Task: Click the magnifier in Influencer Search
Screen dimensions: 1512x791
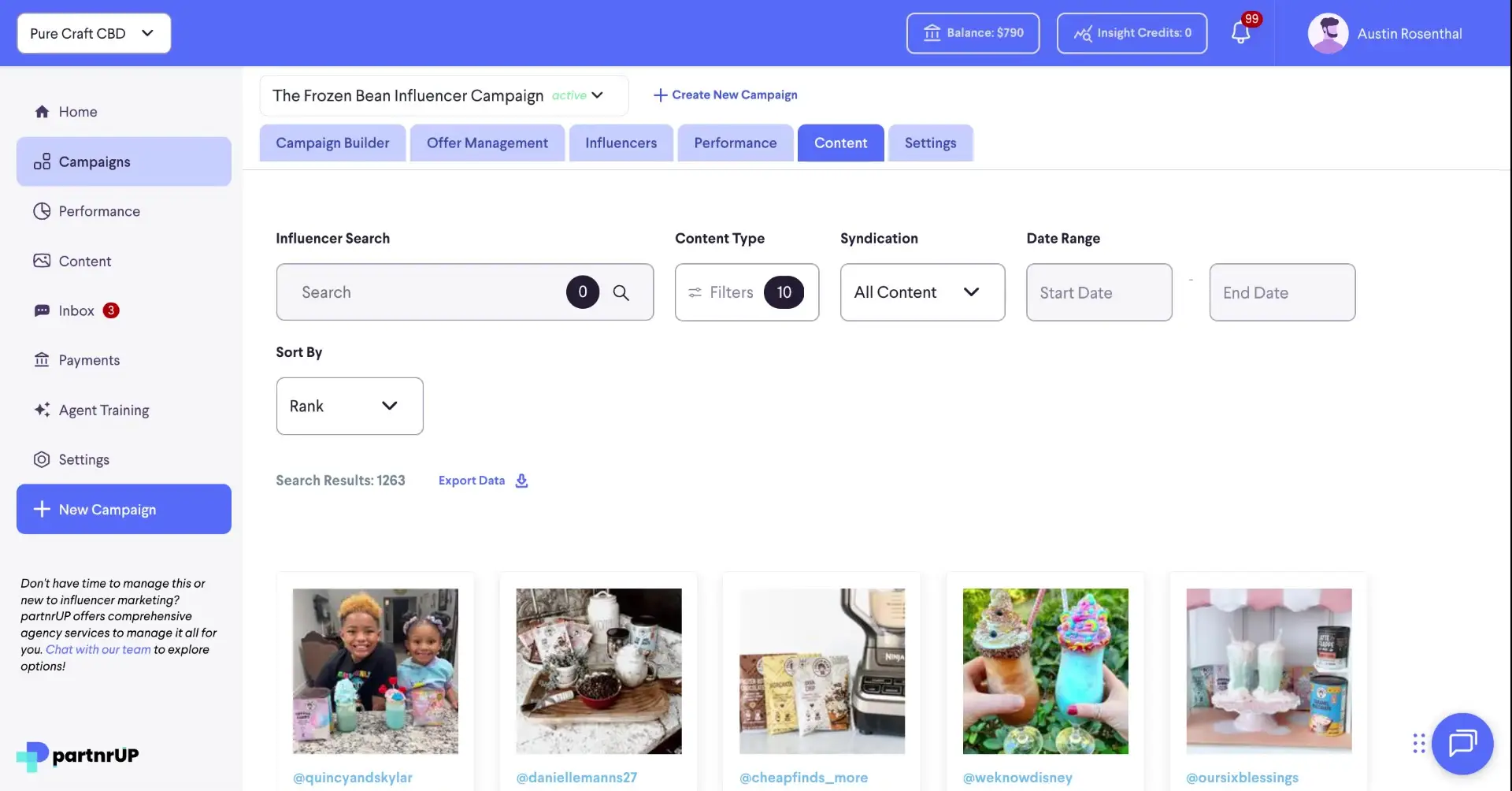Action: click(x=621, y=292)
